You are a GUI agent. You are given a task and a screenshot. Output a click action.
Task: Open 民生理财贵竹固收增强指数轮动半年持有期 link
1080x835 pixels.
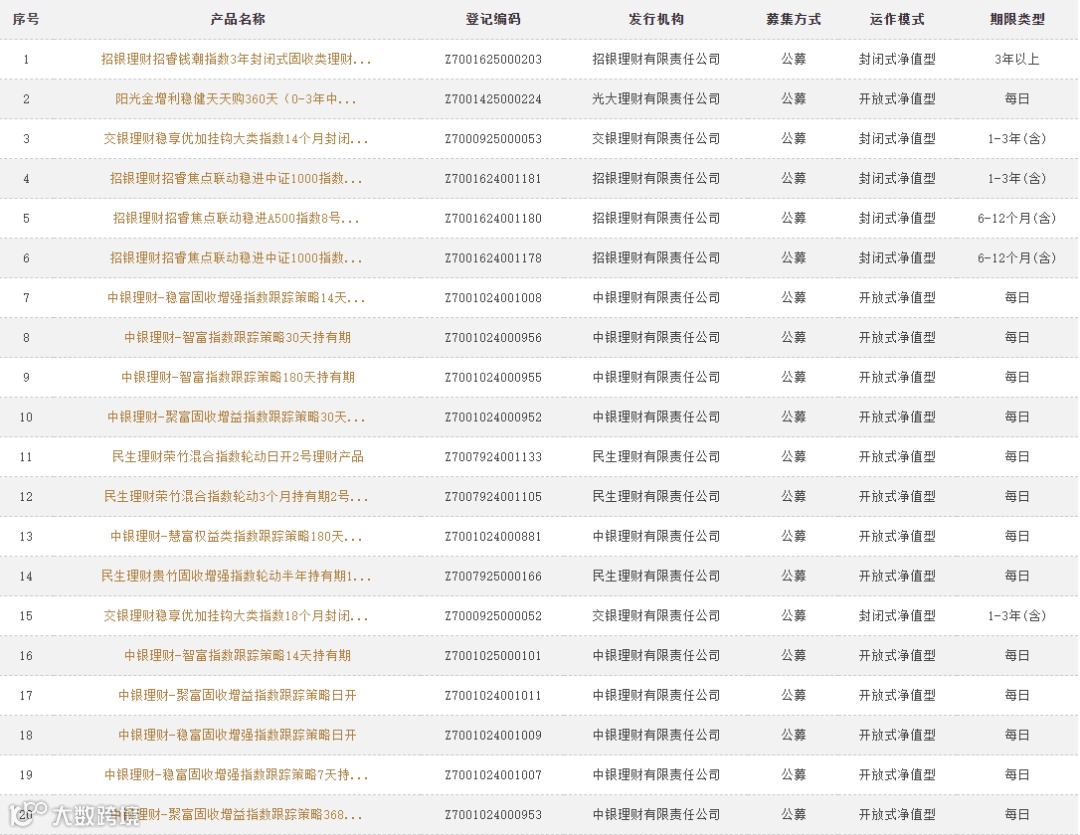236,576
